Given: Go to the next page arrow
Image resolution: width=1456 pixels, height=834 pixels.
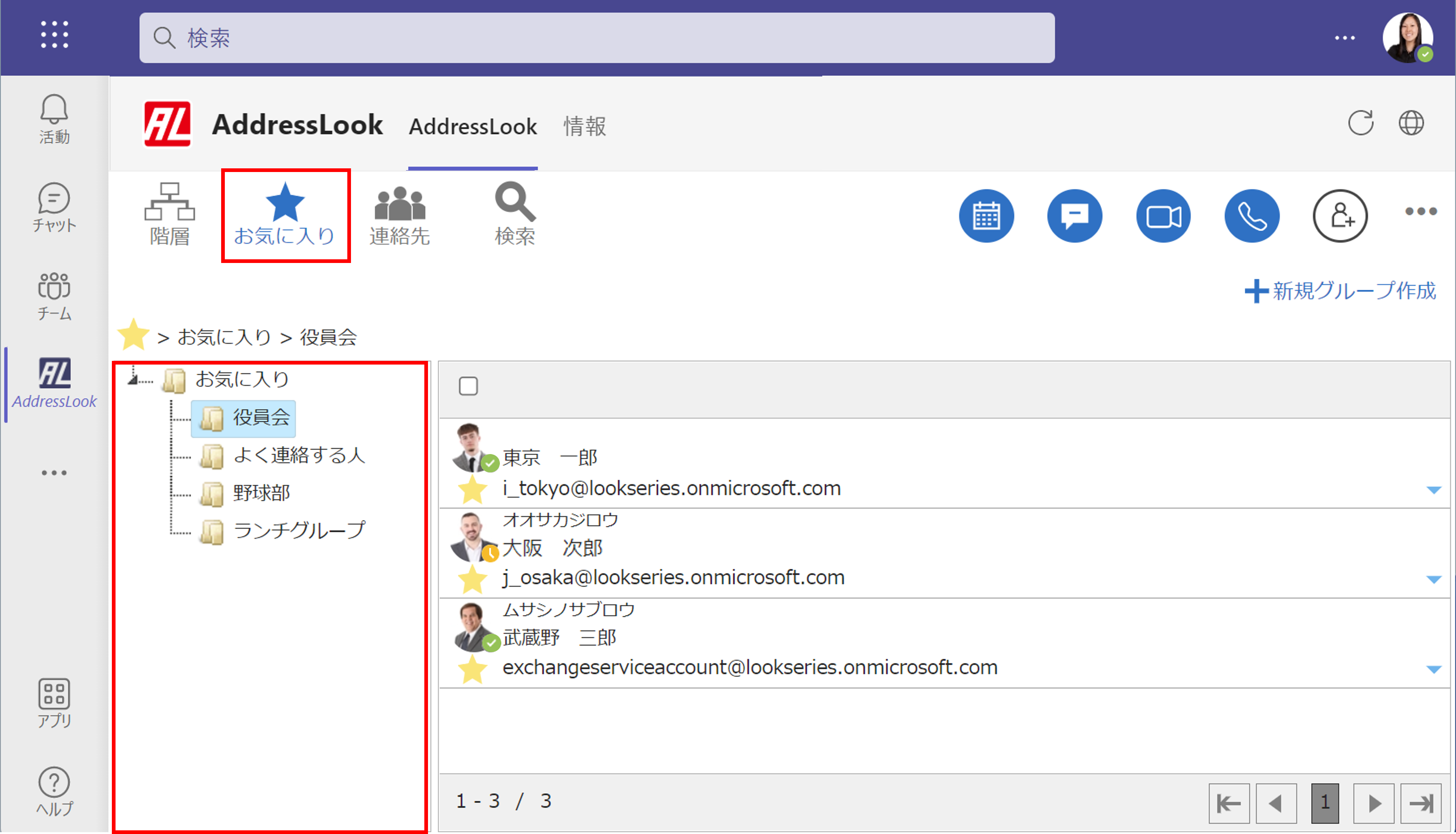Looking at the screenshot, I should tap(1373, 803).
